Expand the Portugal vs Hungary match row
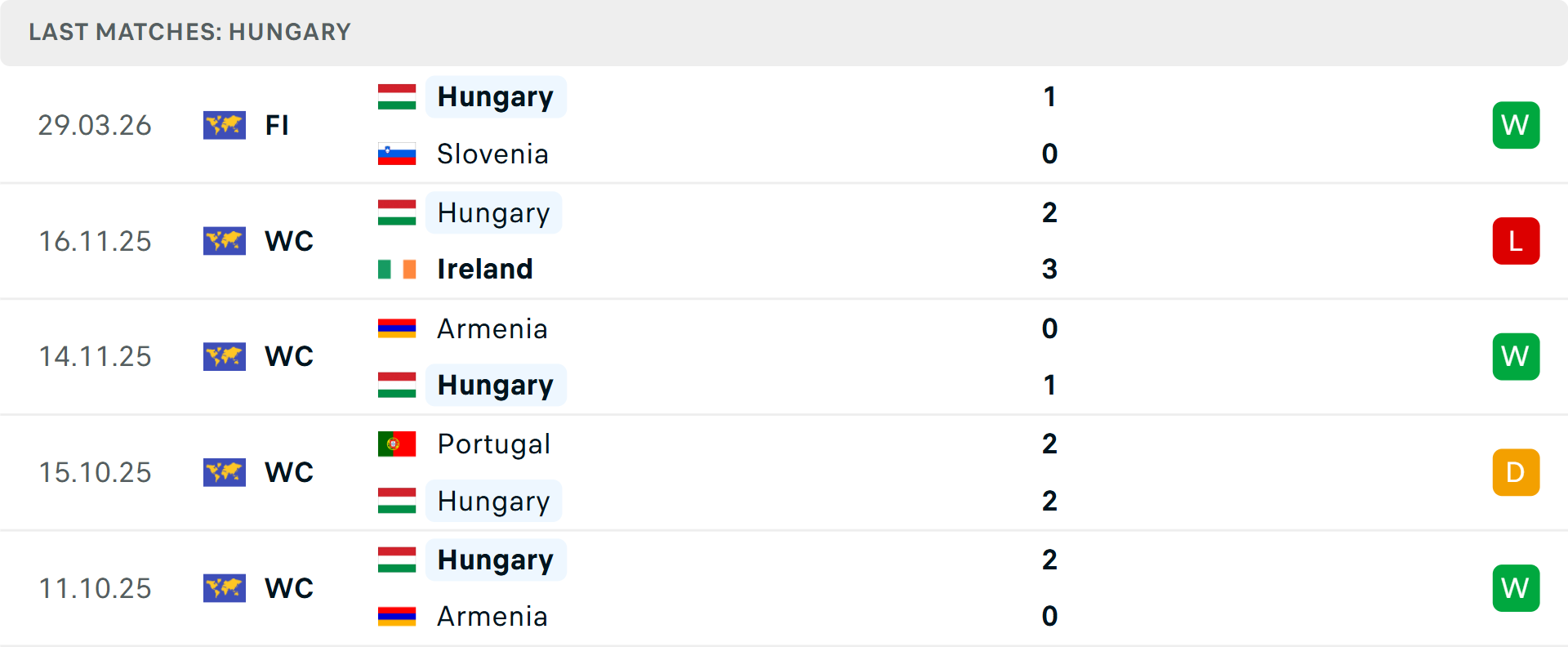This screenshot has width=1568, height=647. (x=784, y=472)
